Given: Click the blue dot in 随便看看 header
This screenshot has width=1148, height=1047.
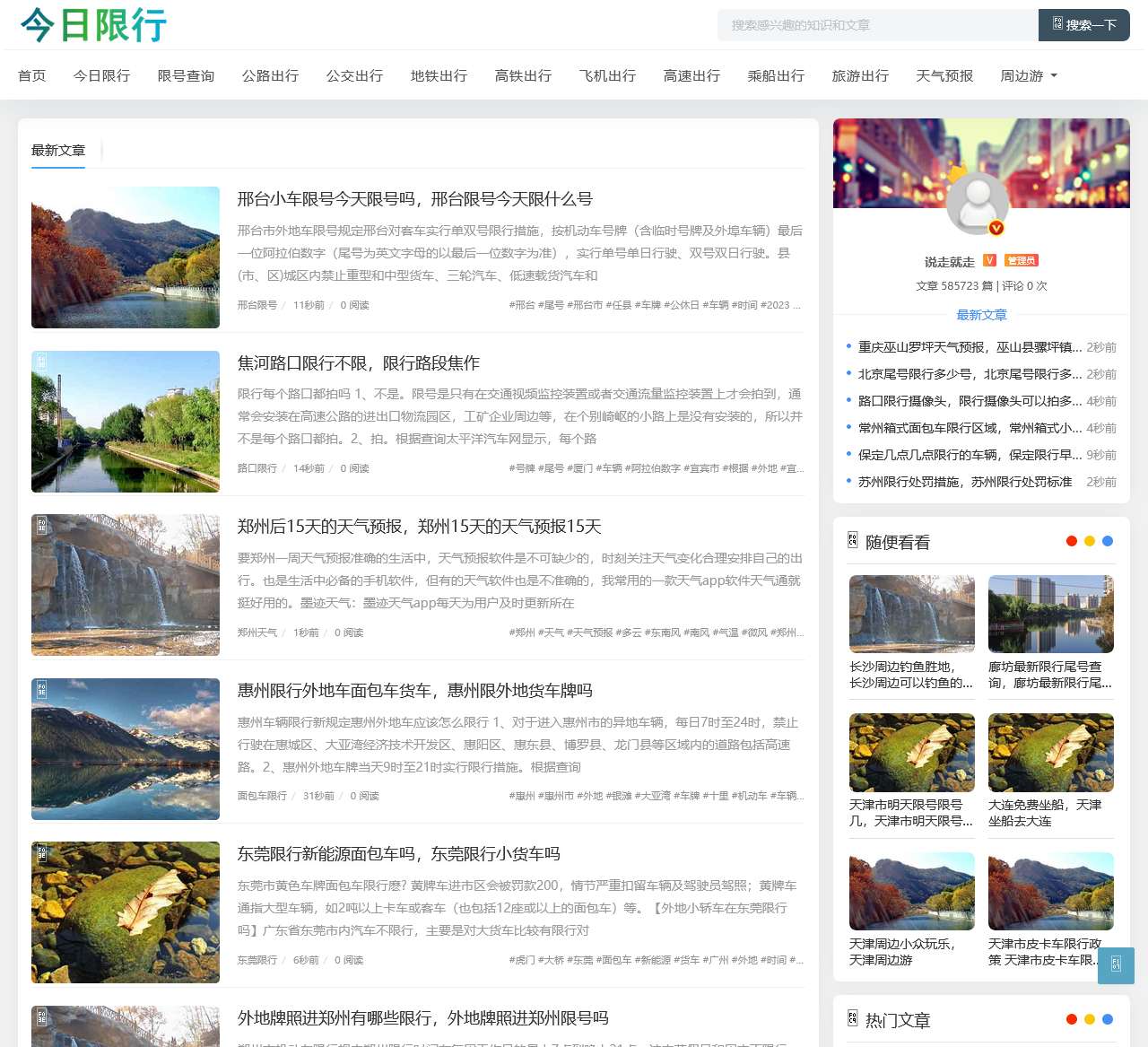Looking at the screenshot, I should click(x=1107, y=541).
